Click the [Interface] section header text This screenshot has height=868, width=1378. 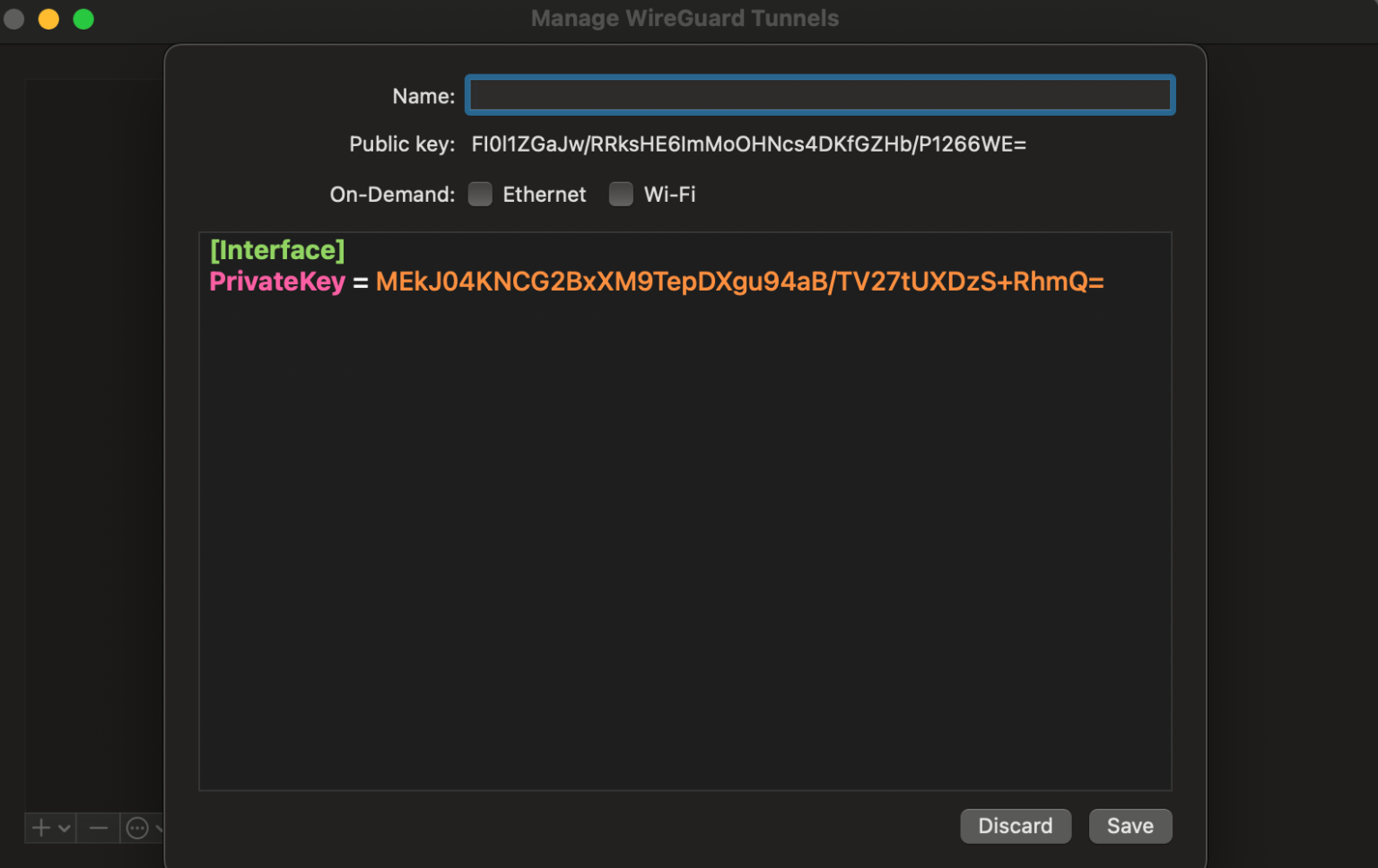(276, 249)
